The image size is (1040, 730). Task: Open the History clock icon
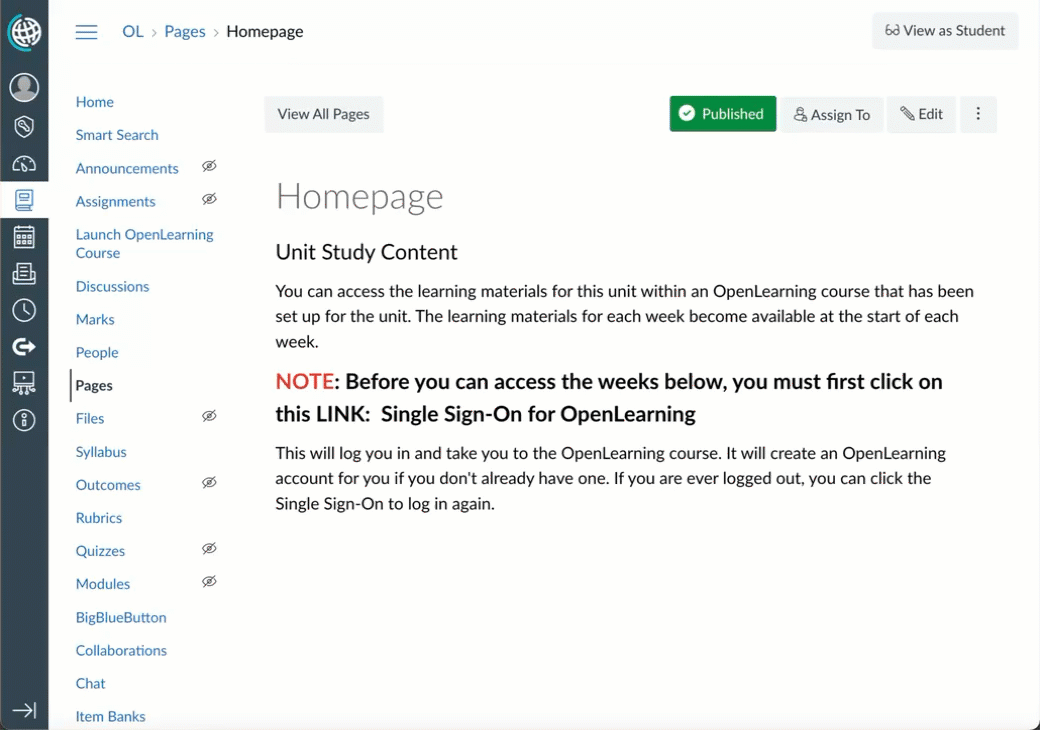click(x=24, y=310)
